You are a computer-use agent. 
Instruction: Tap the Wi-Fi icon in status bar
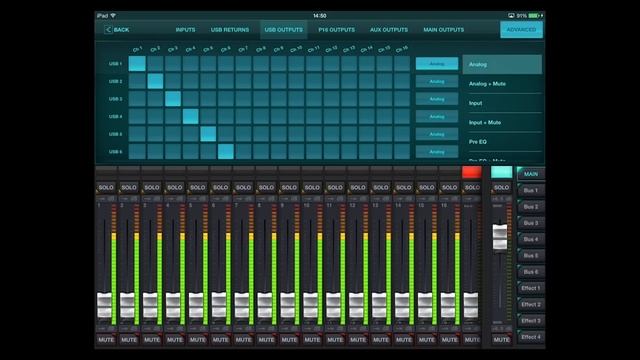coord(113,16)
